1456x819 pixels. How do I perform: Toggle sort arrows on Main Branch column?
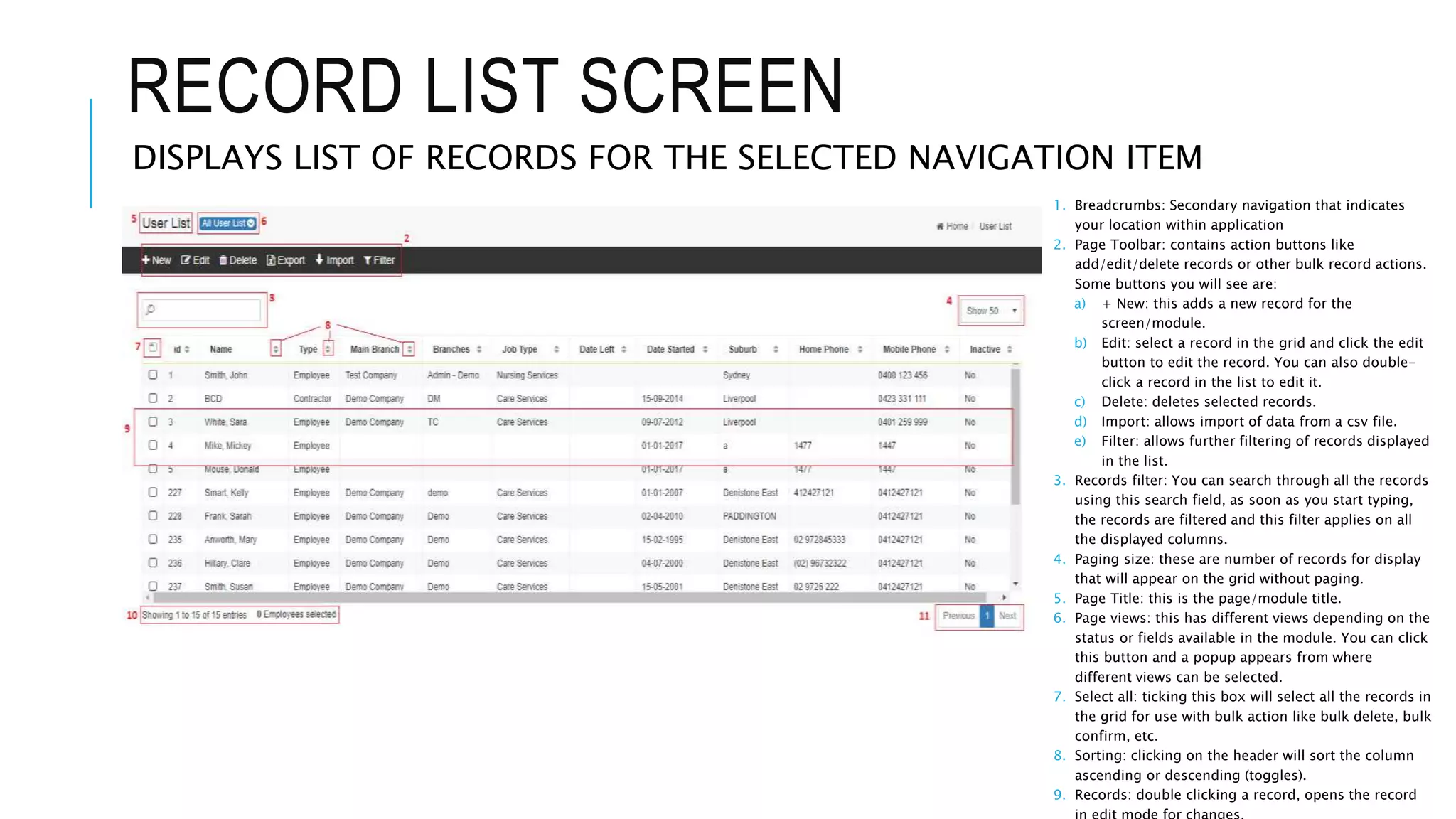tap(409, 349)
